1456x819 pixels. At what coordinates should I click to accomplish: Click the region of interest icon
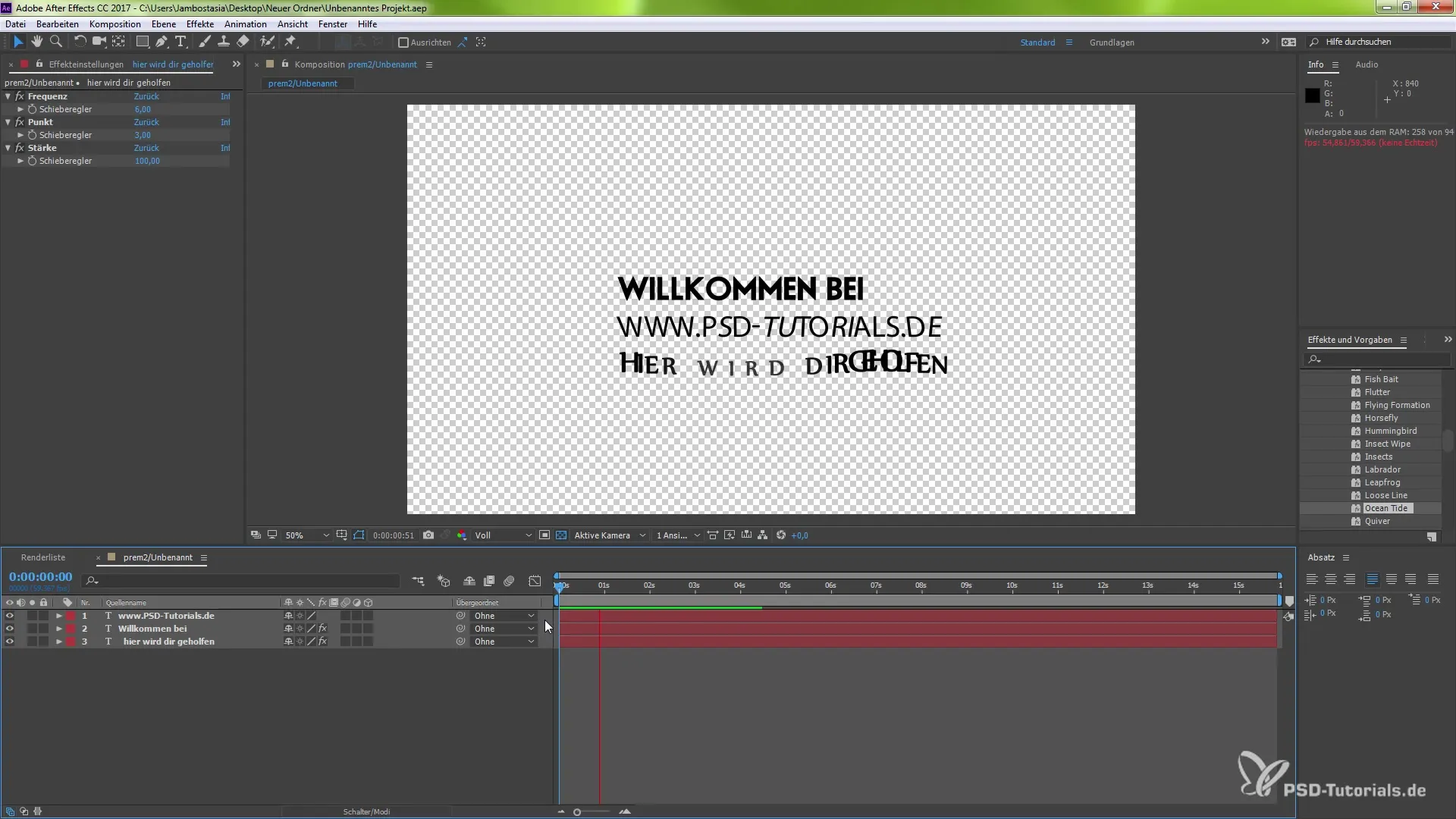(x=544, y=535)
